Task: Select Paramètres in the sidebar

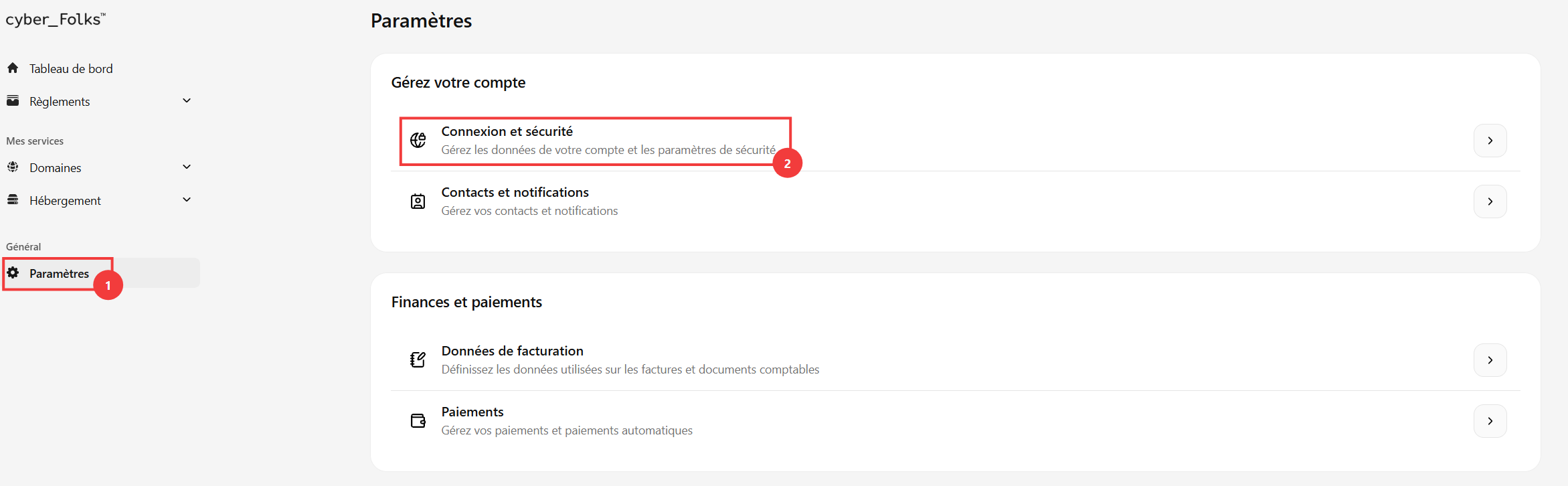Action: click(59, 273)
